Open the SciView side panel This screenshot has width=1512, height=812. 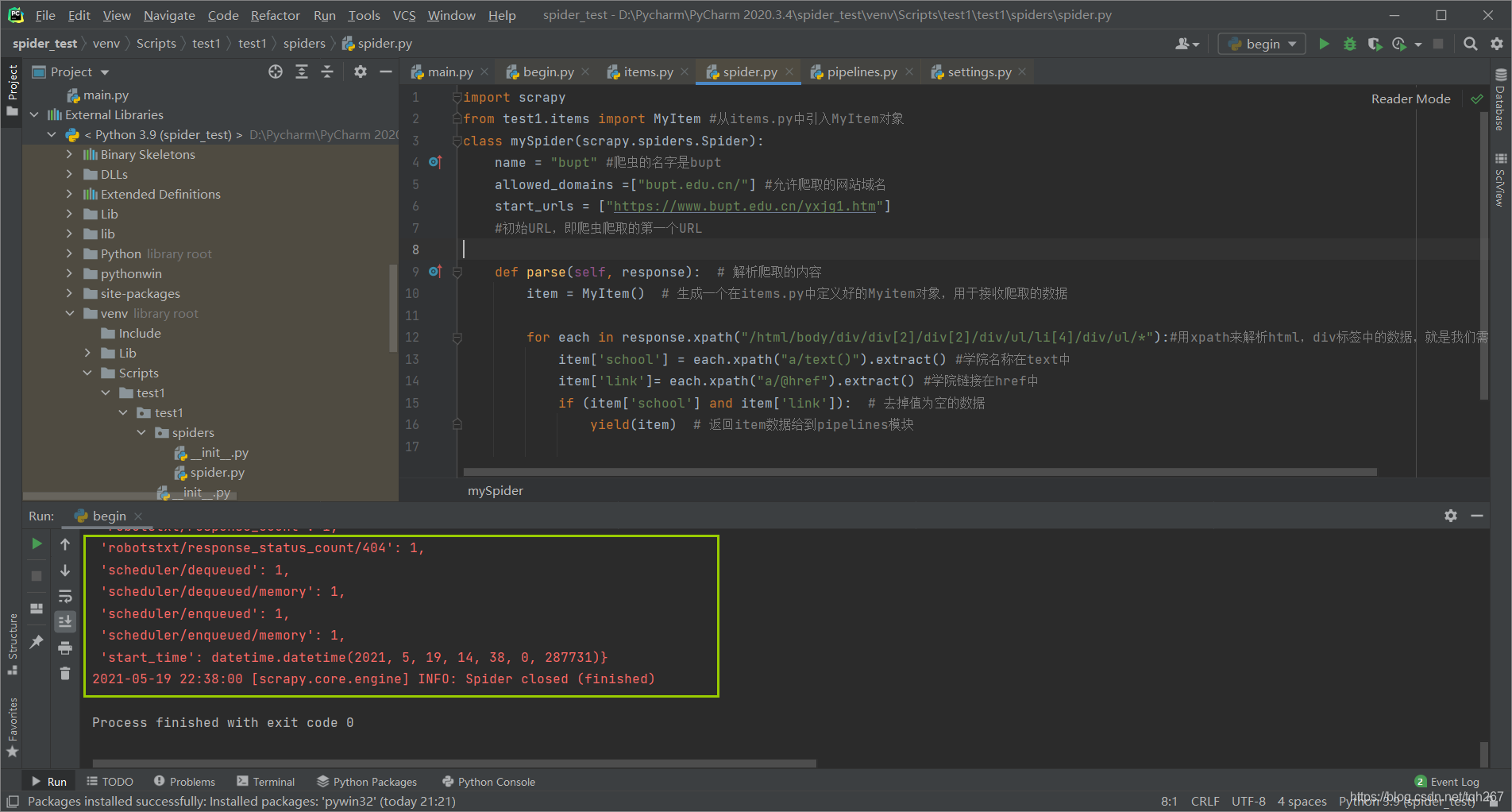1500,180
